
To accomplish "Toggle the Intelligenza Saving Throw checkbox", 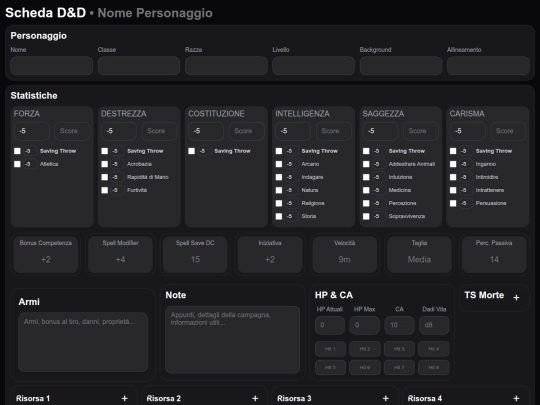I will pos(279,151).
